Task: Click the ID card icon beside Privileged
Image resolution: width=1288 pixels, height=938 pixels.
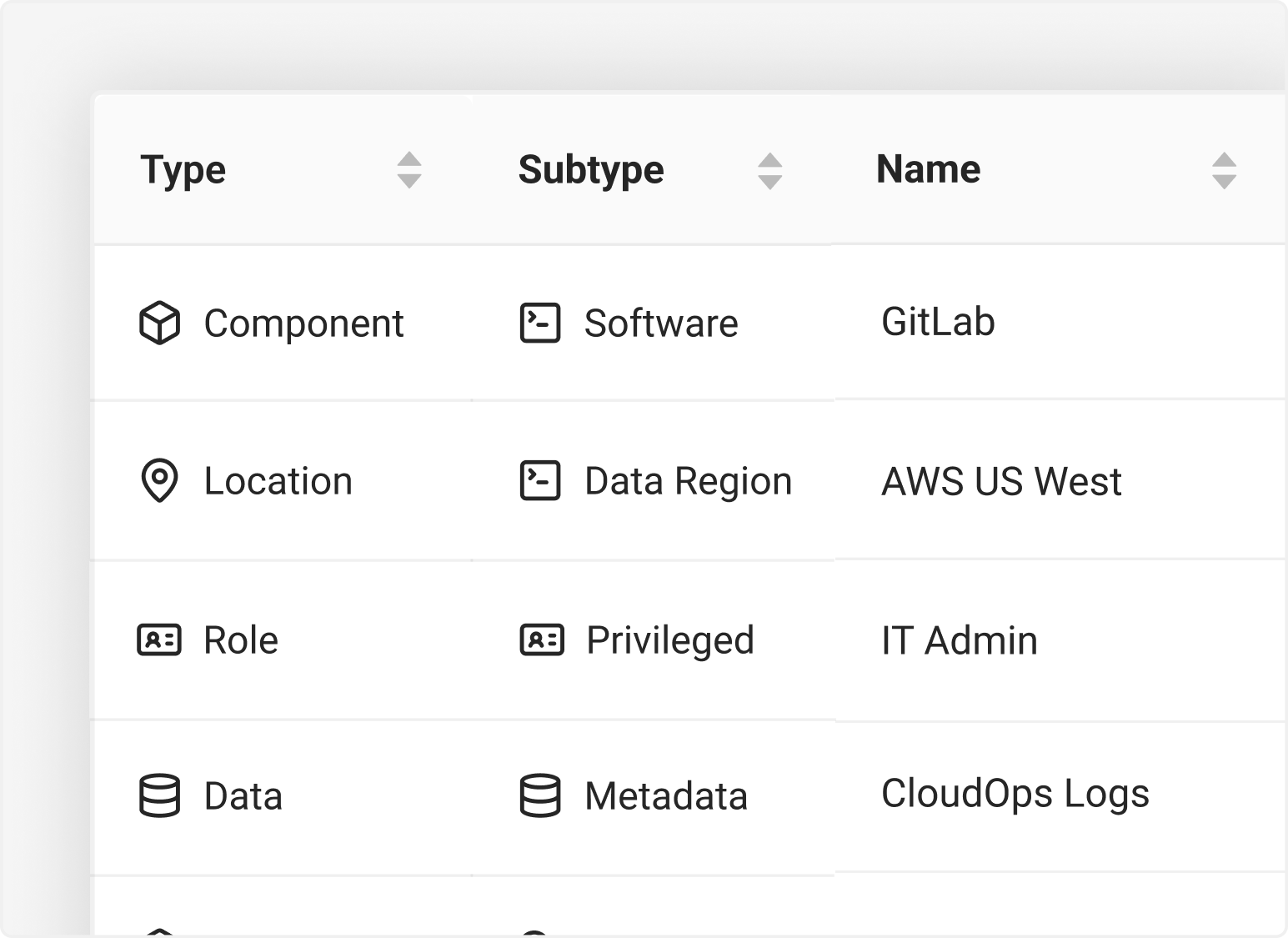Action: [x=542, y=640]
